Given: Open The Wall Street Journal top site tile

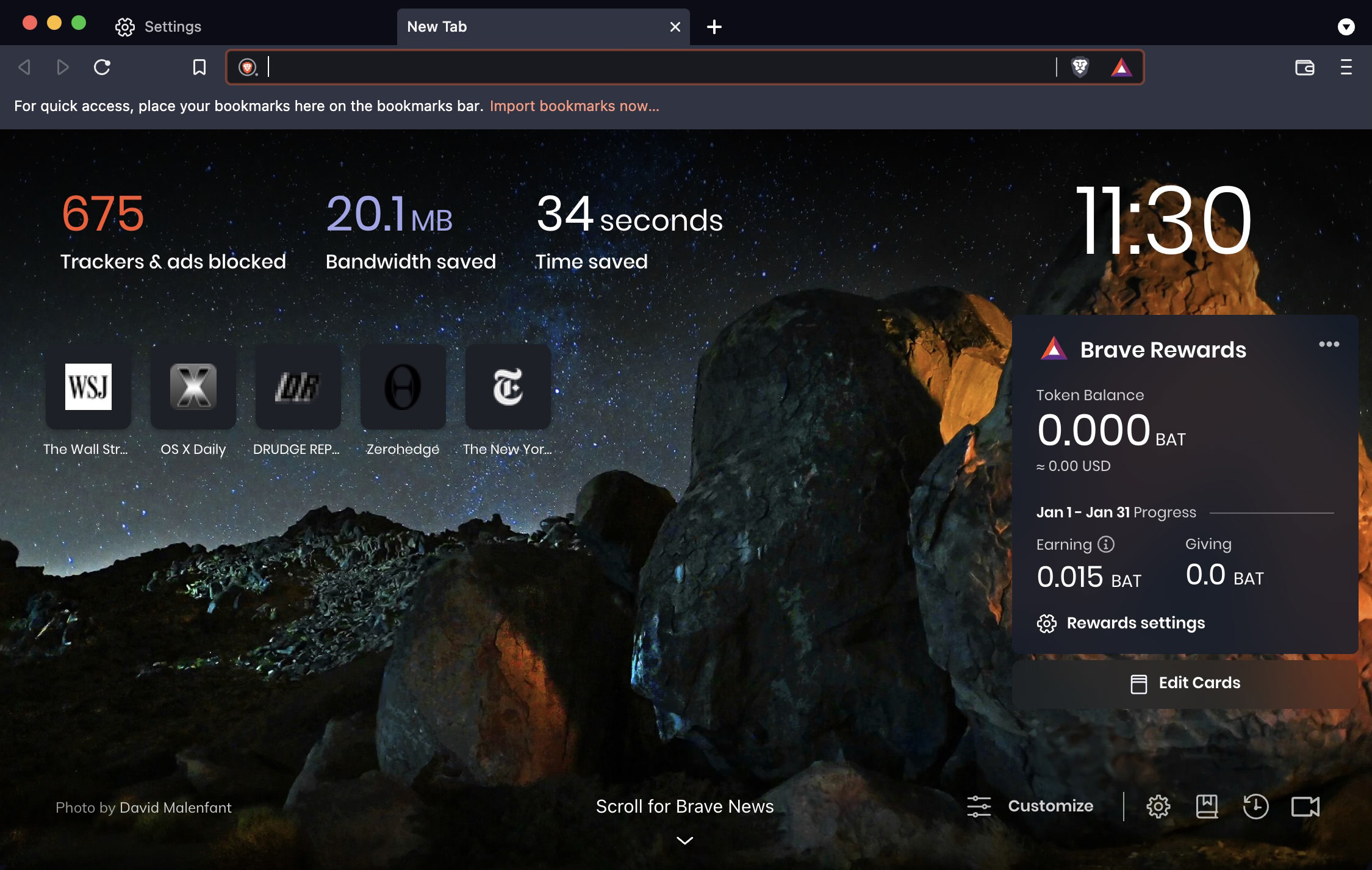Looking at the screenshot, I should [88, 387].
